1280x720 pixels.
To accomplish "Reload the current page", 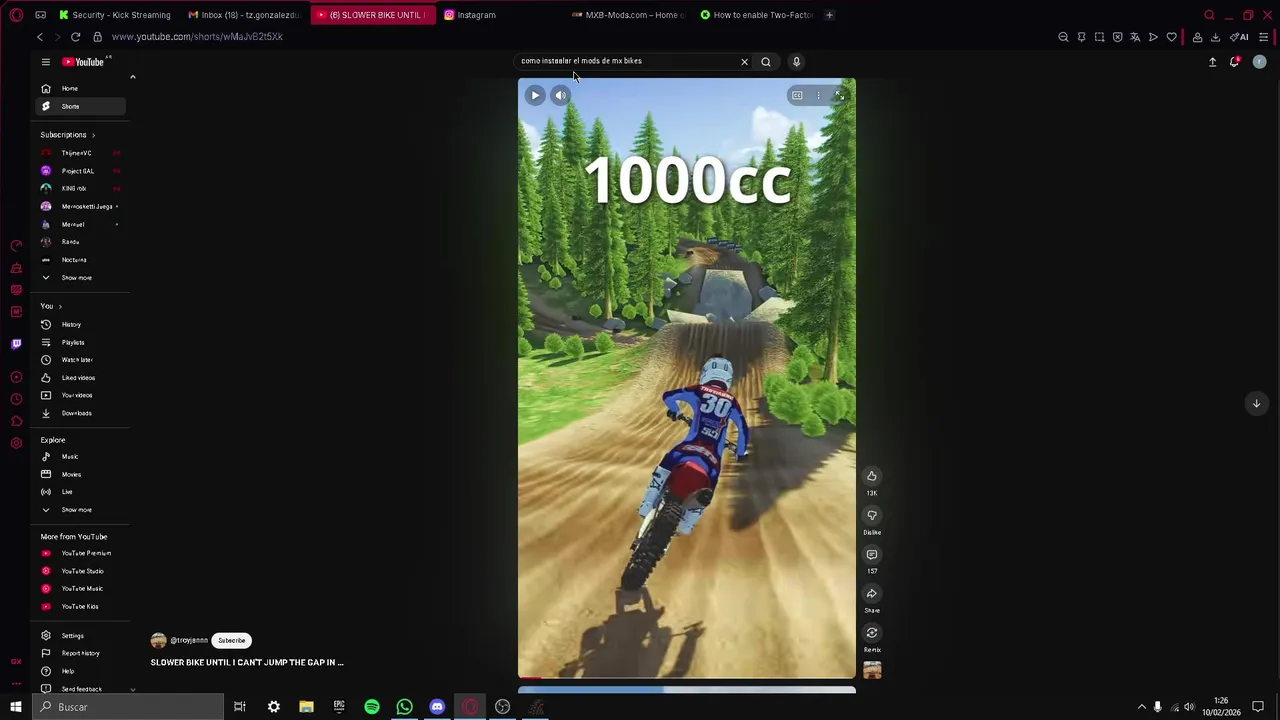I will tap(75, 37).
